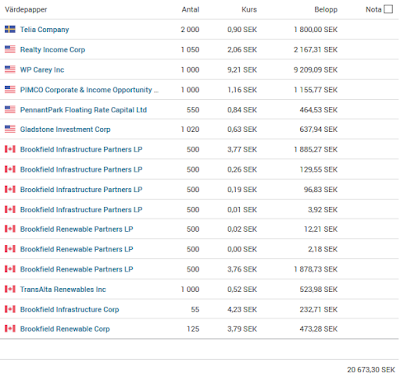This screenshot has height=377, width=400.
Task: Select the total amount 20 673,30 SEK
Action: pos(371,370)
